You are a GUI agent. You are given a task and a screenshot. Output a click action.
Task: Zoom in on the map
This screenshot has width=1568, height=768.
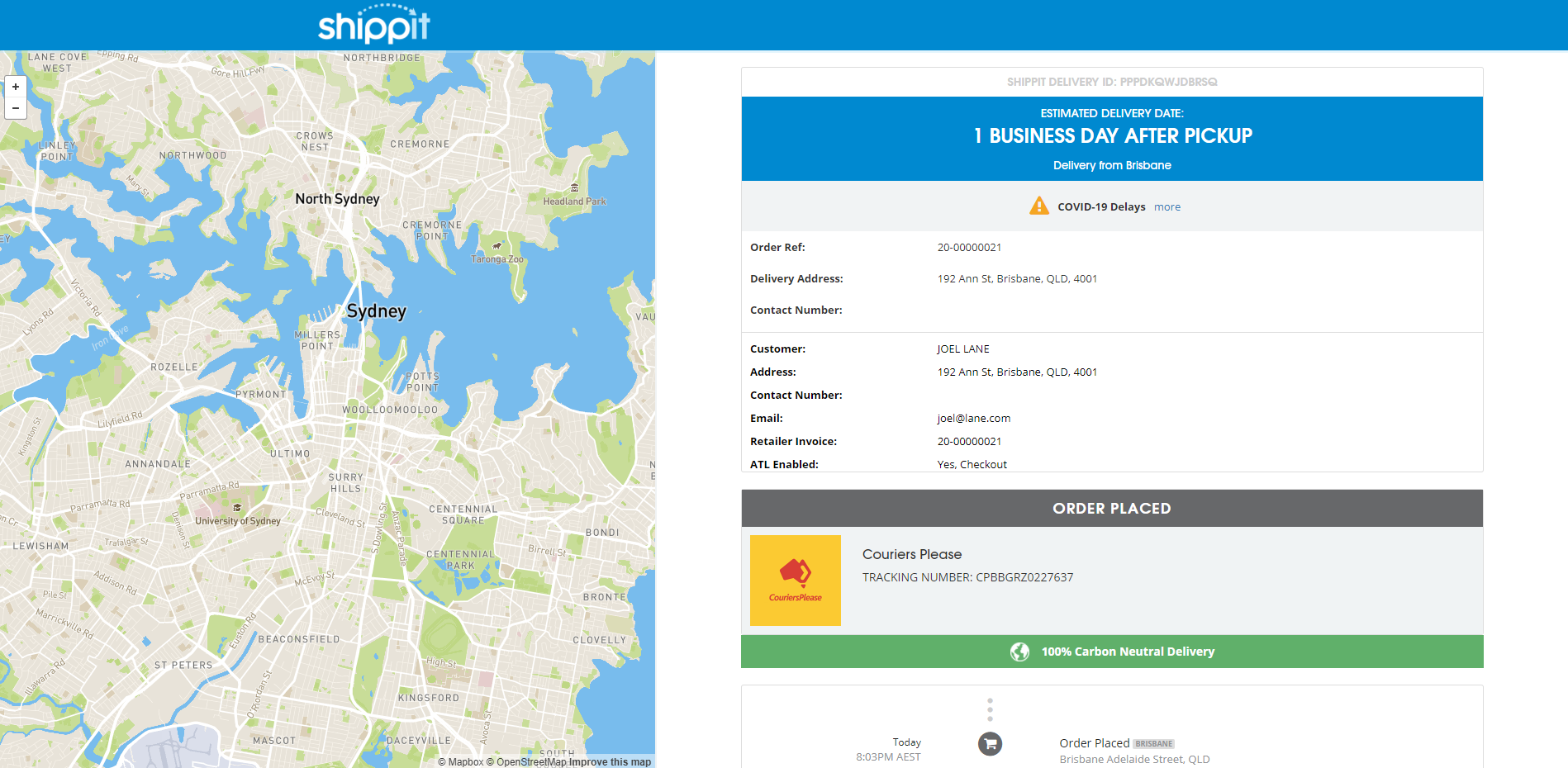click(16, 87)
